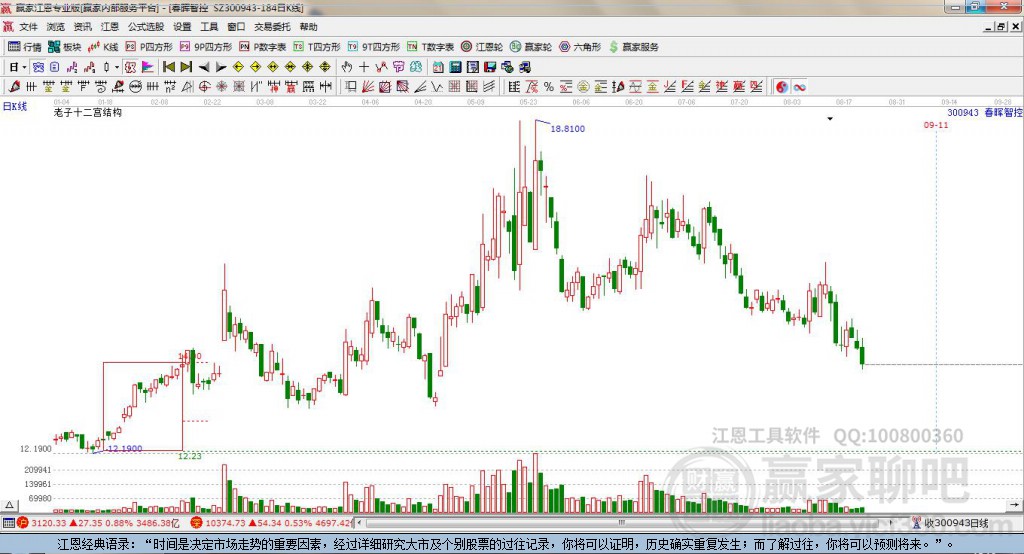Open the 江恩轮 Gann wheel tool
1024x554 pixels.
click(x=482, y=47)
